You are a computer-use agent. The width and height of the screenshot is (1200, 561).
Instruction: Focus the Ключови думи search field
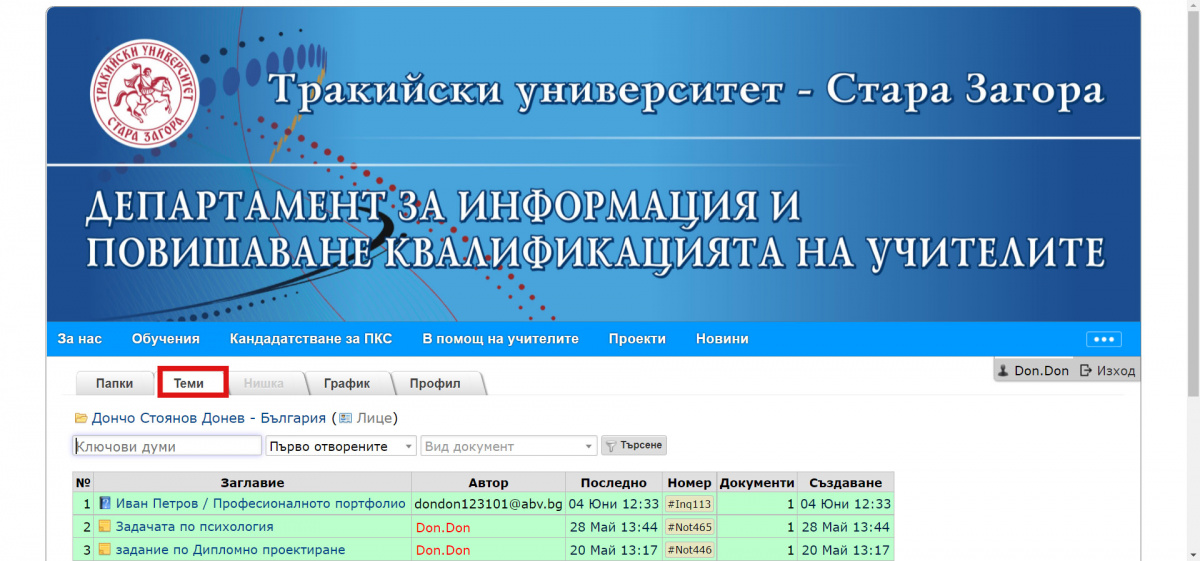coord(167,446)
